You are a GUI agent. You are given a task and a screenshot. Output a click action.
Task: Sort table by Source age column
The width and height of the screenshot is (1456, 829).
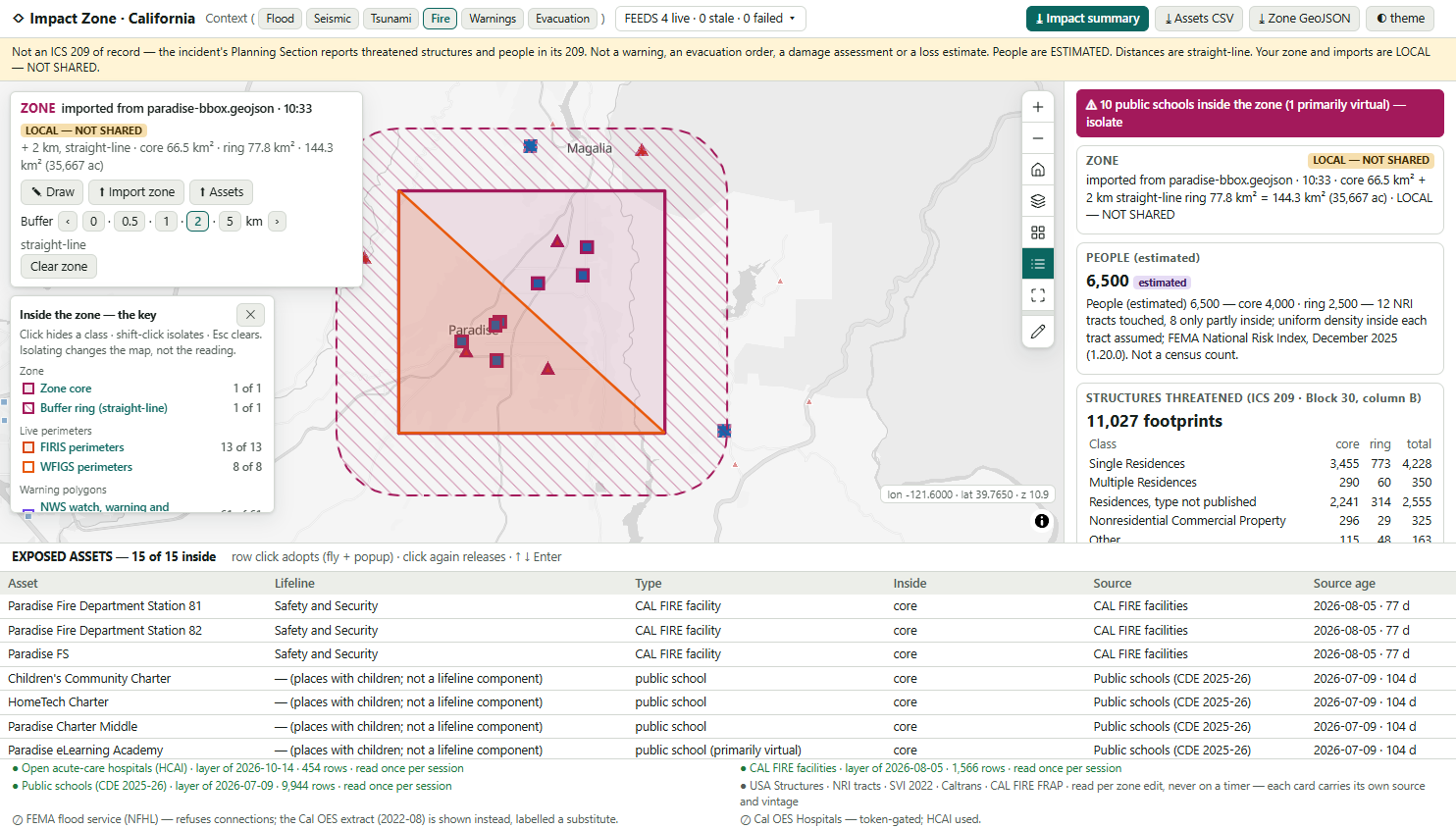pos(1344,583)
